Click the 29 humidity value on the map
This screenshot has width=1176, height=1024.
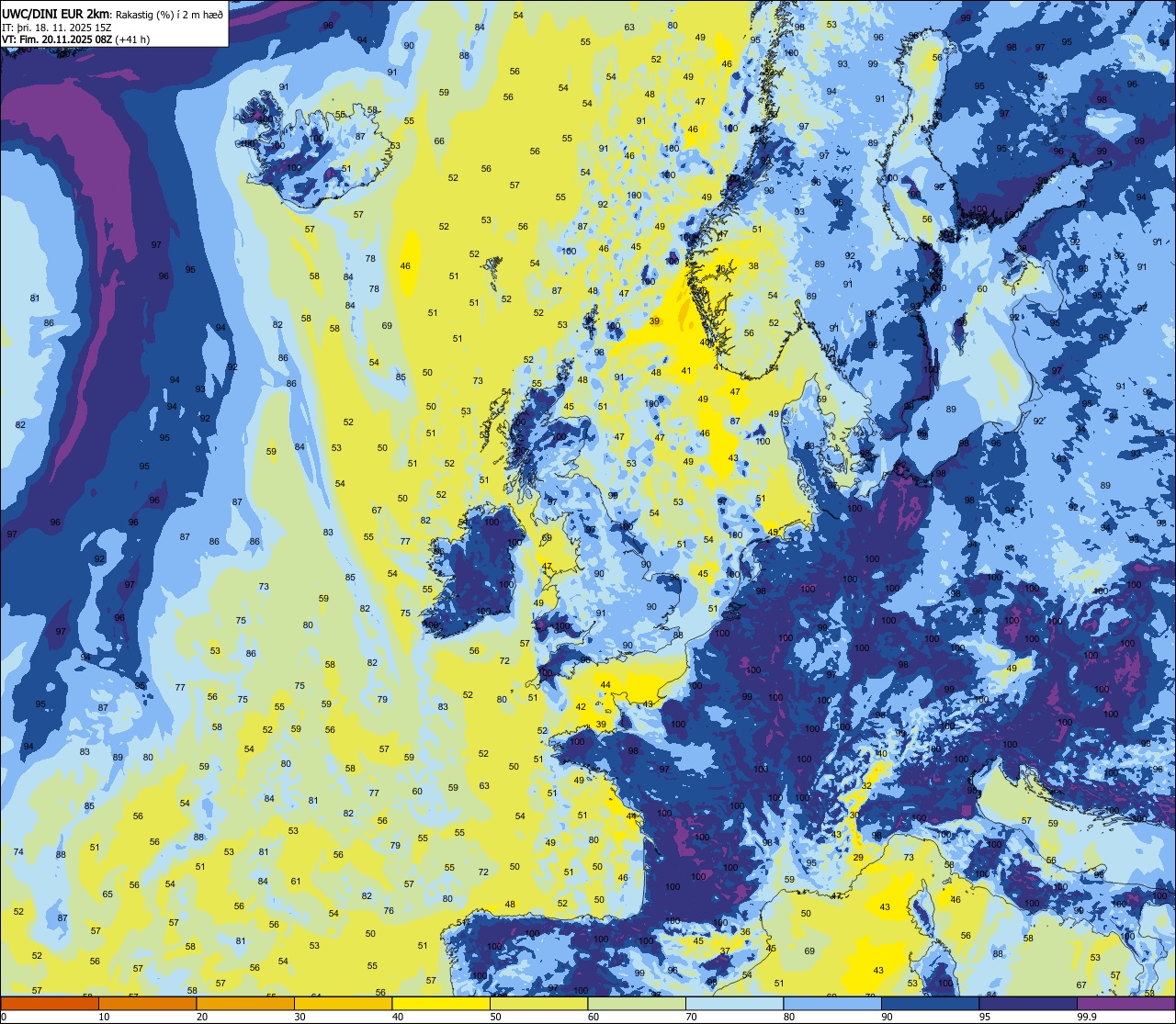point(858,857)
